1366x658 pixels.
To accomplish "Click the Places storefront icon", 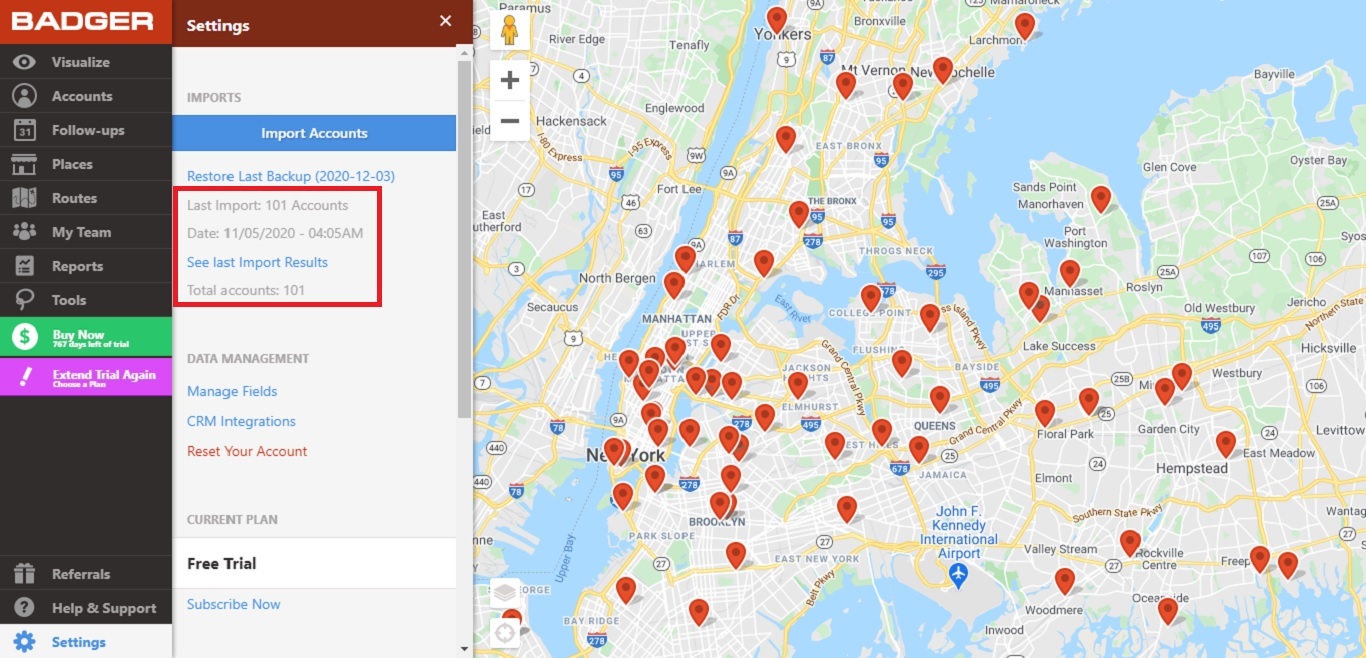I will (24, 164).
